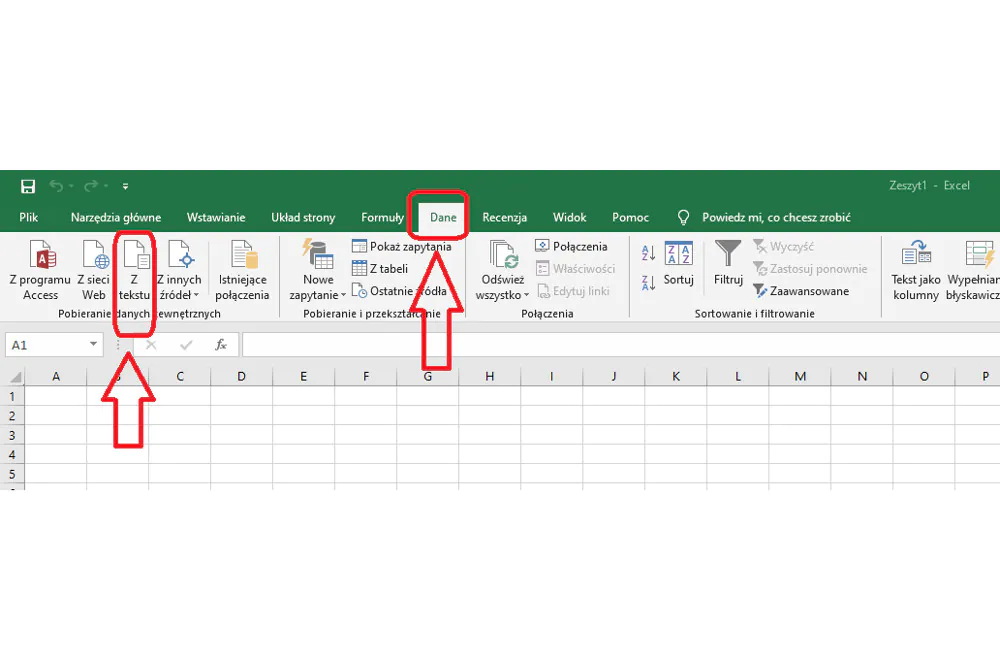Switch to the Układ strony tab
The width and height of the screenshot is (1000, 667).
(x=303, y=217)
